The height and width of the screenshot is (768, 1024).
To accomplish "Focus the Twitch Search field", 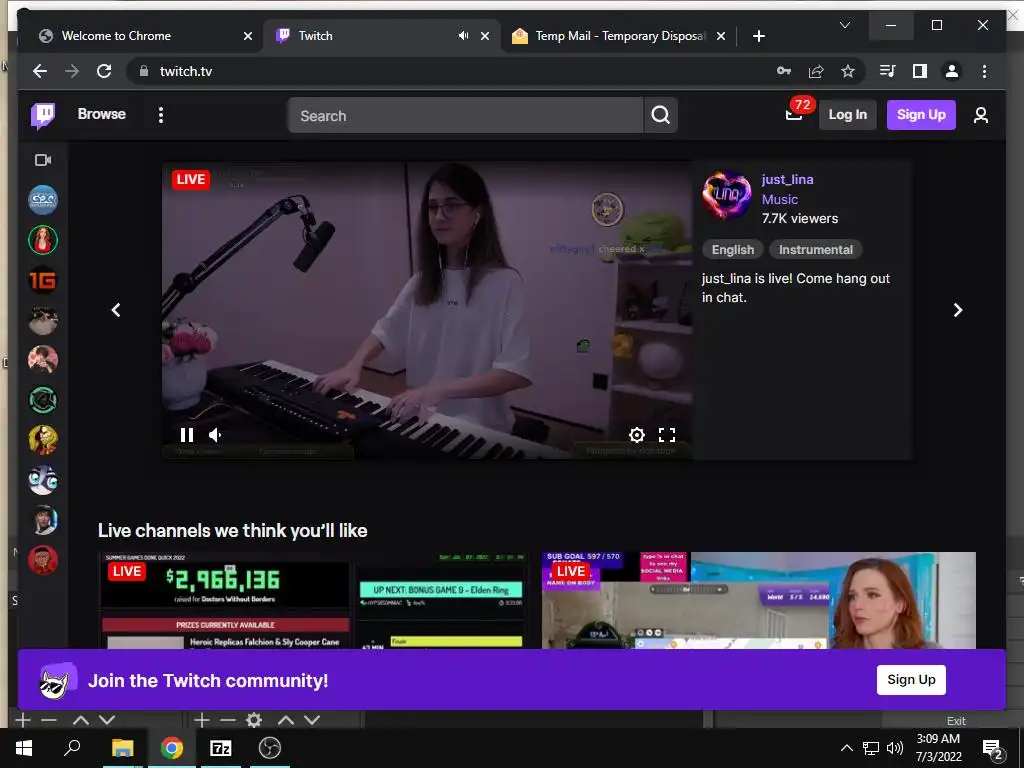I will pos(465,116).
